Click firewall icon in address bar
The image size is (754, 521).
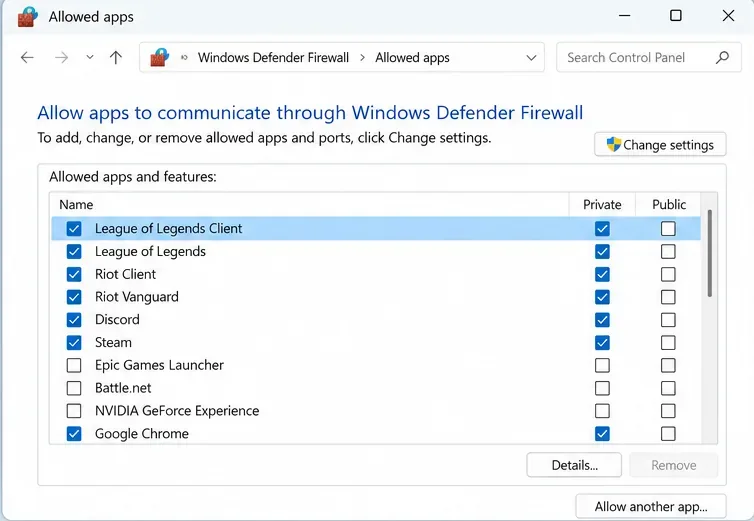click(x=160, y=57)
